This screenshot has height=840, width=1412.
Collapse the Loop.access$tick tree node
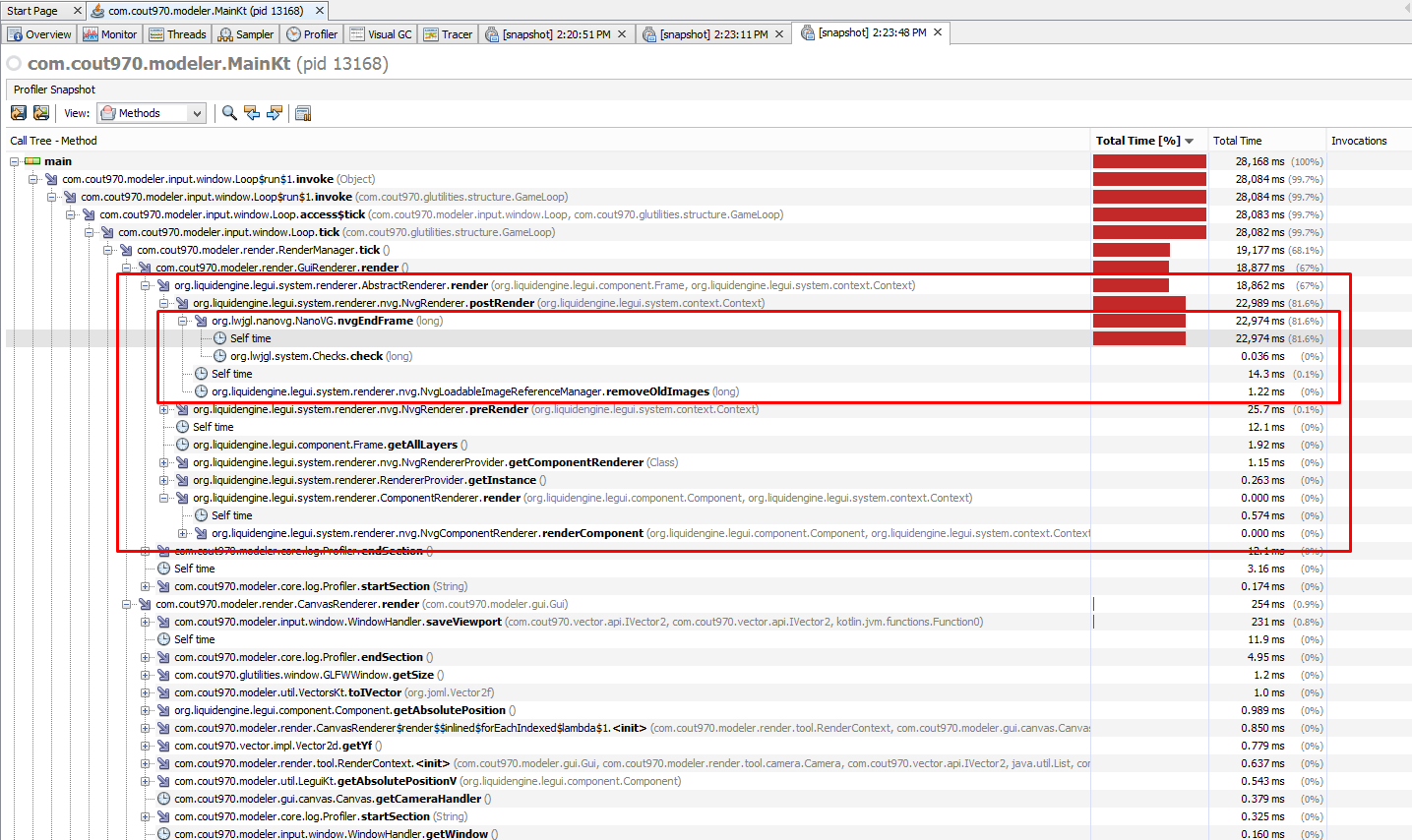[71, 214]
